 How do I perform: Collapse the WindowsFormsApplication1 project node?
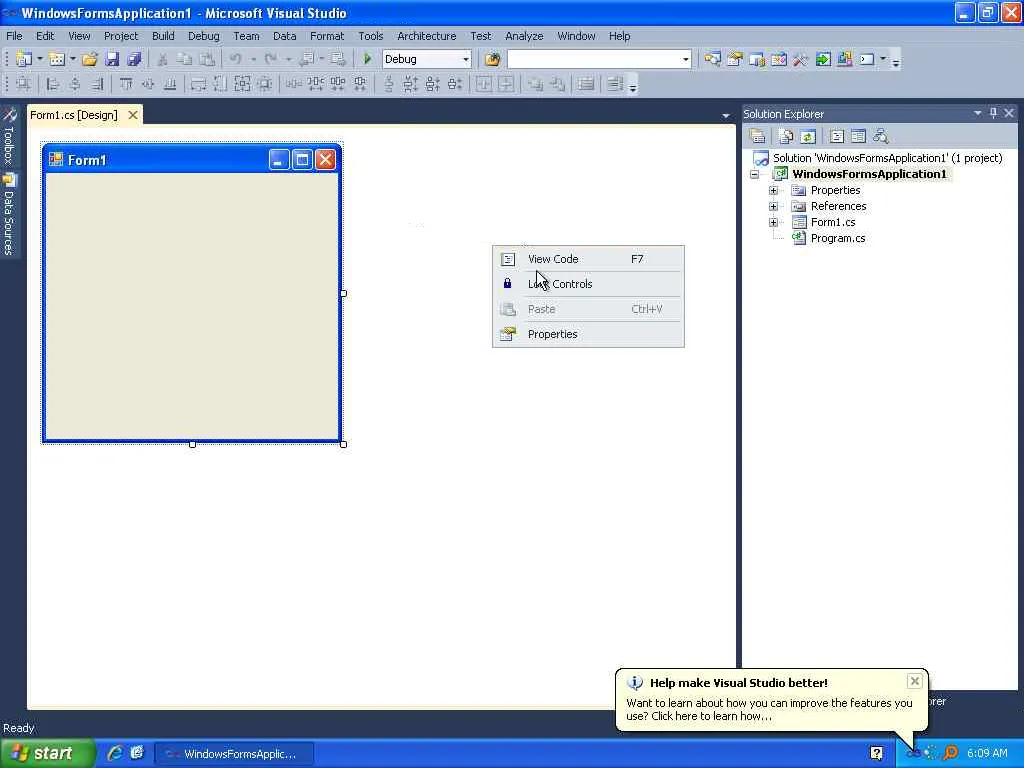[754, 174]
